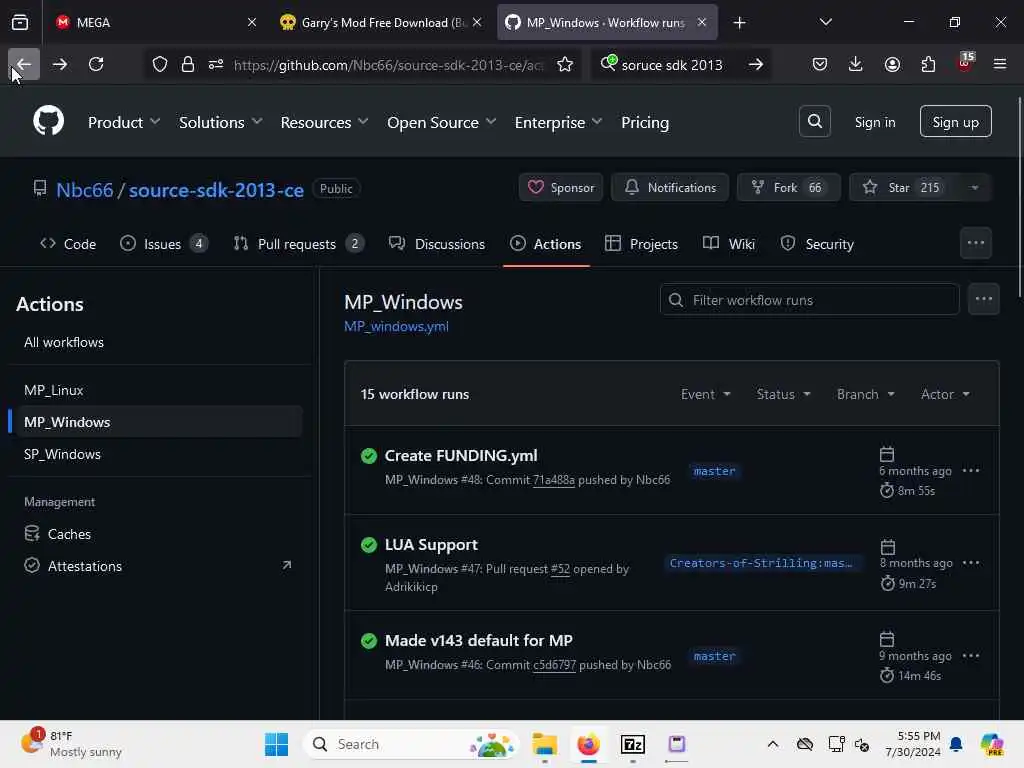Expand the Open Source menu

point(441,122)
